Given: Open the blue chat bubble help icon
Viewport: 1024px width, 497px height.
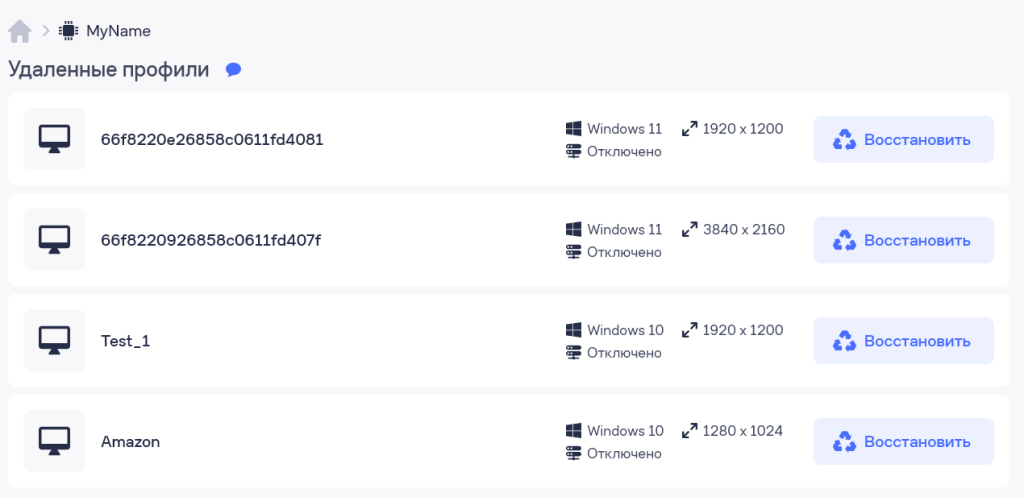Looking at the screenshot, I should click(233, 70).
